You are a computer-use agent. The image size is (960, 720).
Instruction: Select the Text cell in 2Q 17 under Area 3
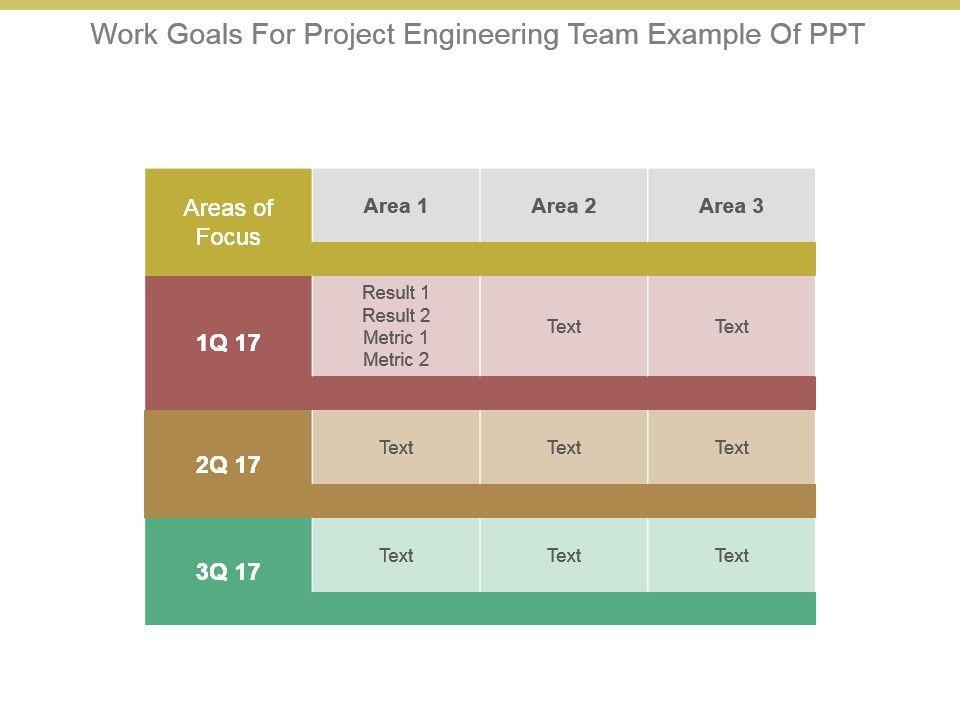tap(731, 447)
